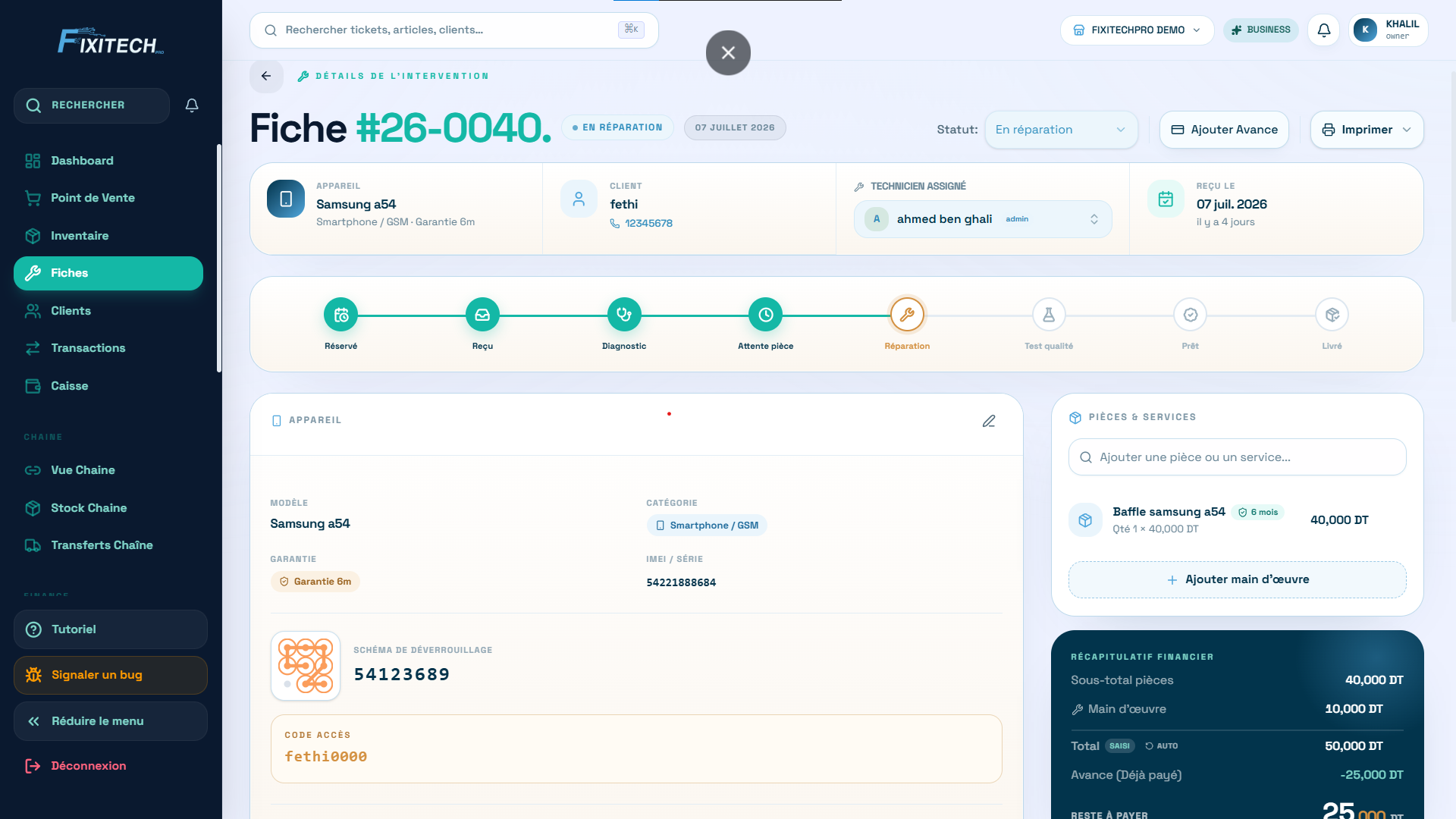
Task: Click the unlock code 54123689
Action: coord(402,674)
